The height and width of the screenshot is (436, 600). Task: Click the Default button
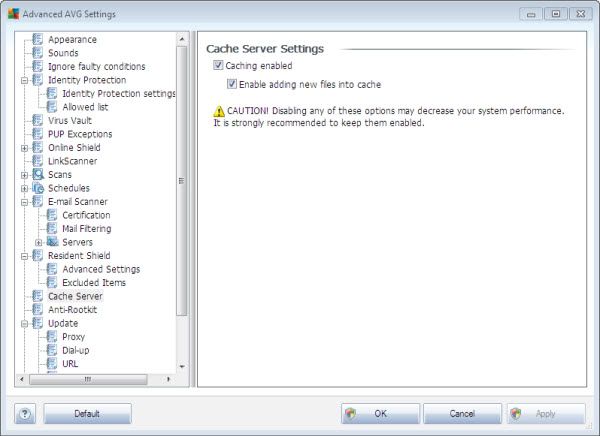click(87, 413)
